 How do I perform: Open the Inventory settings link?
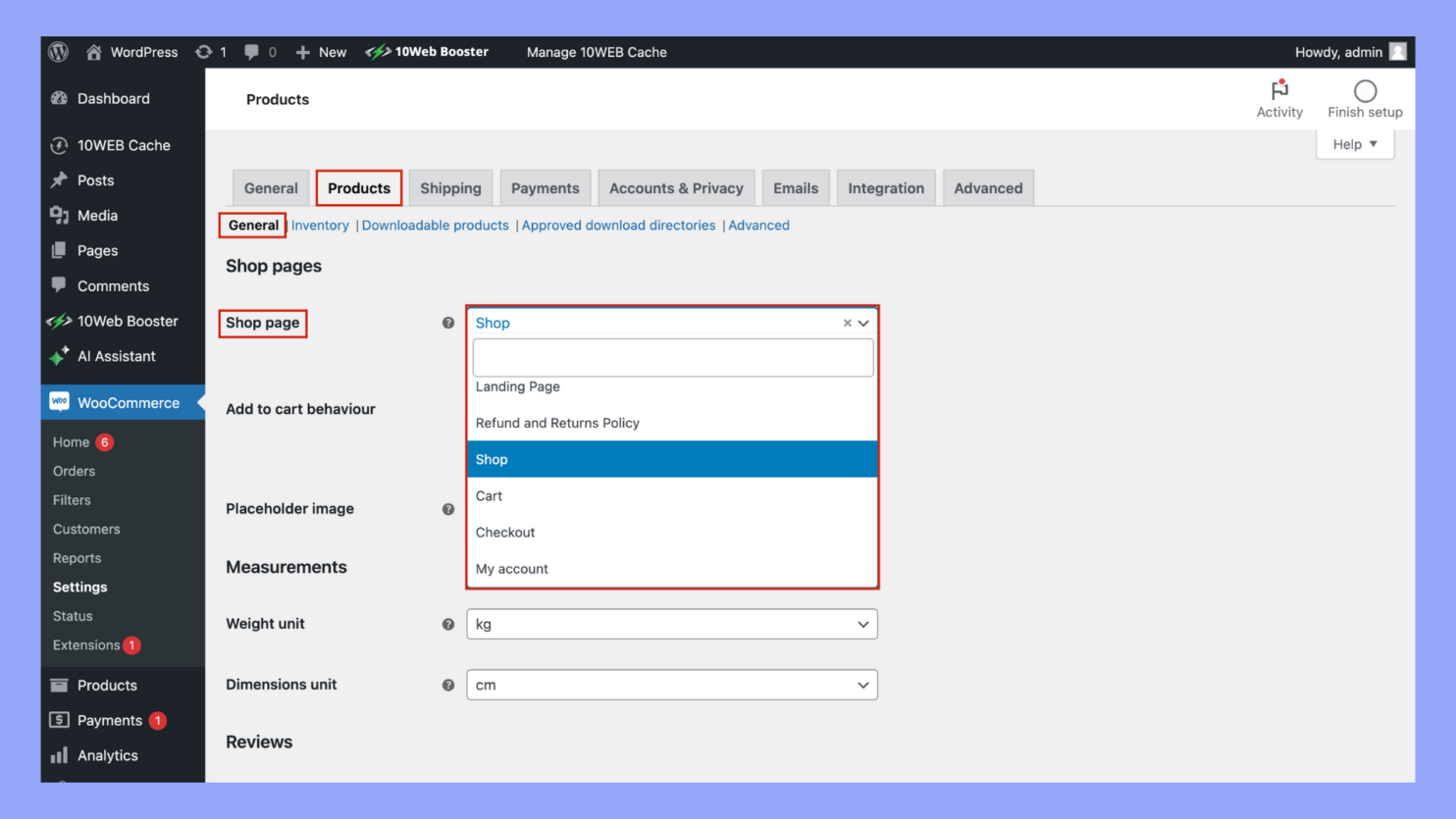click(x=320, y=225)
